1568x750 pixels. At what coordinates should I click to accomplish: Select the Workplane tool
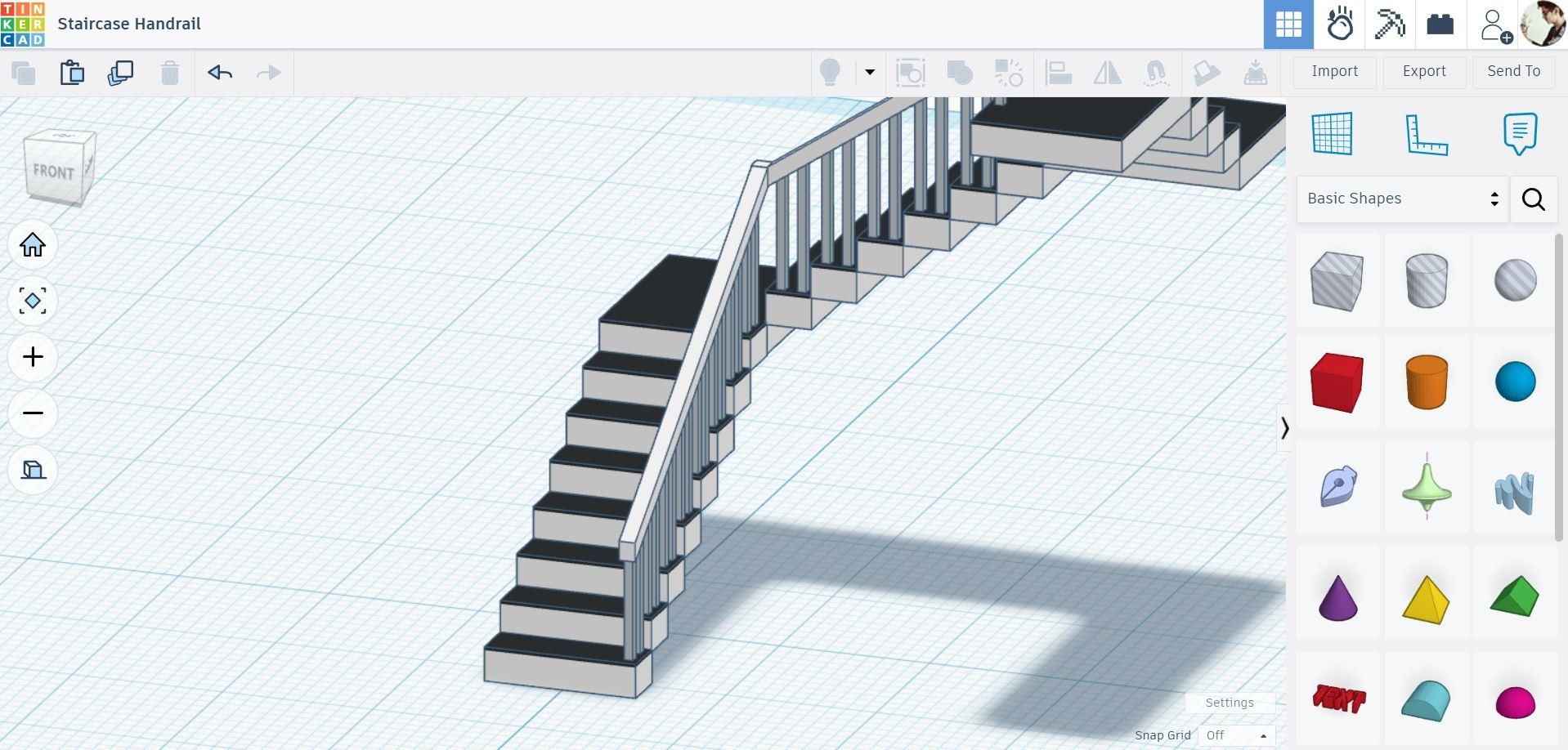(1332, 133)
